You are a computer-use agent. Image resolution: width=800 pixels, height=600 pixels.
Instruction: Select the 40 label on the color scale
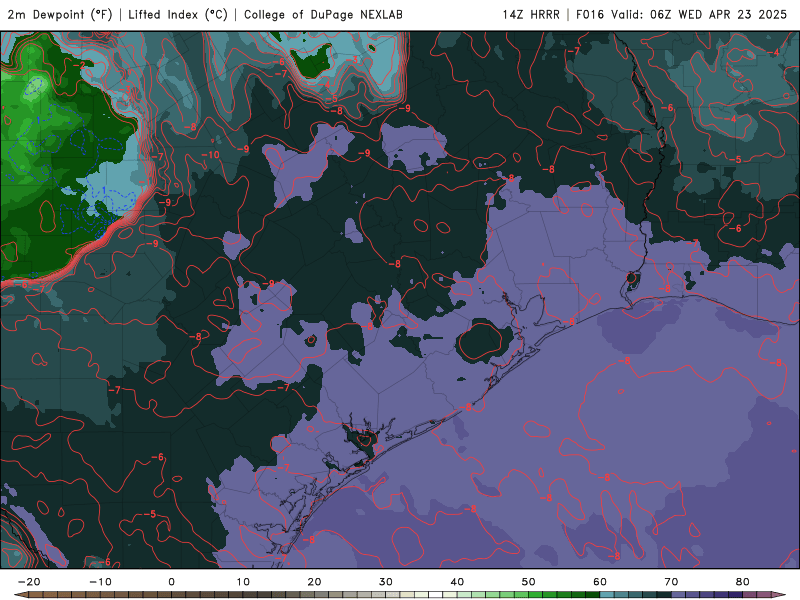[x=457, y=582]
